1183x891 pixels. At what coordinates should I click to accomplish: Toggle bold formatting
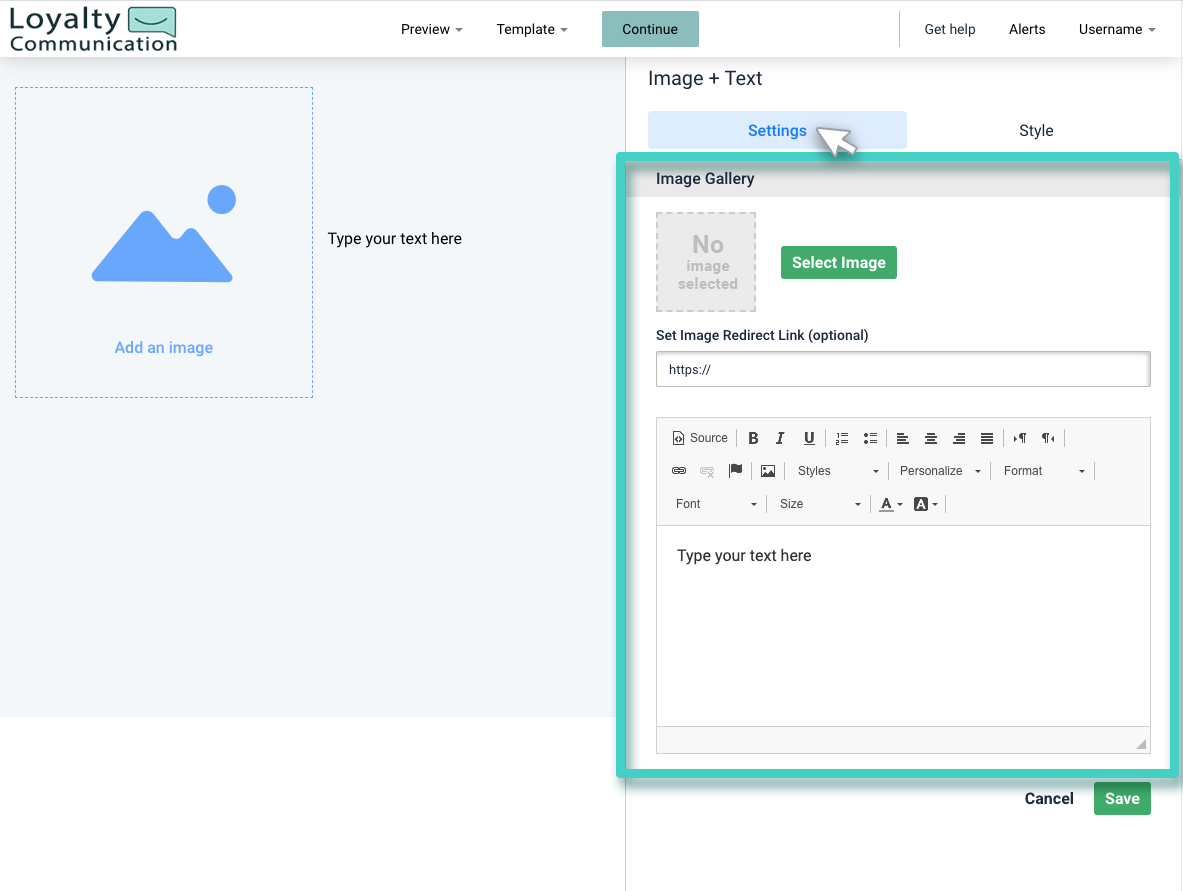click(753, 437)
